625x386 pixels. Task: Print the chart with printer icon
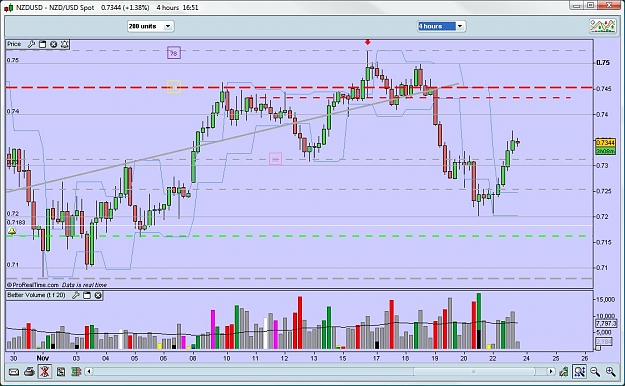coord(29,372)
